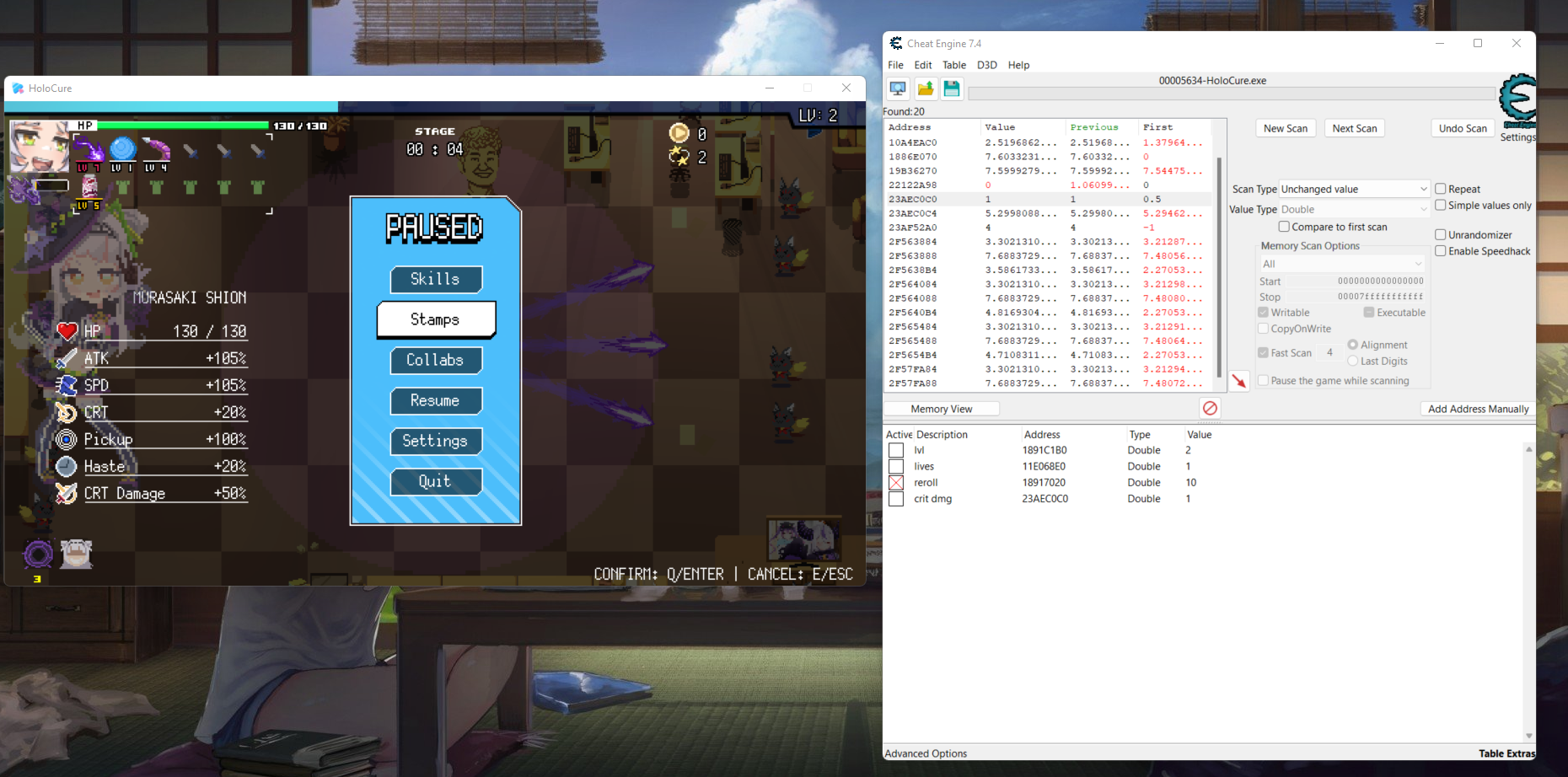Click the HoloCoin counter icon

pos(679,133)
